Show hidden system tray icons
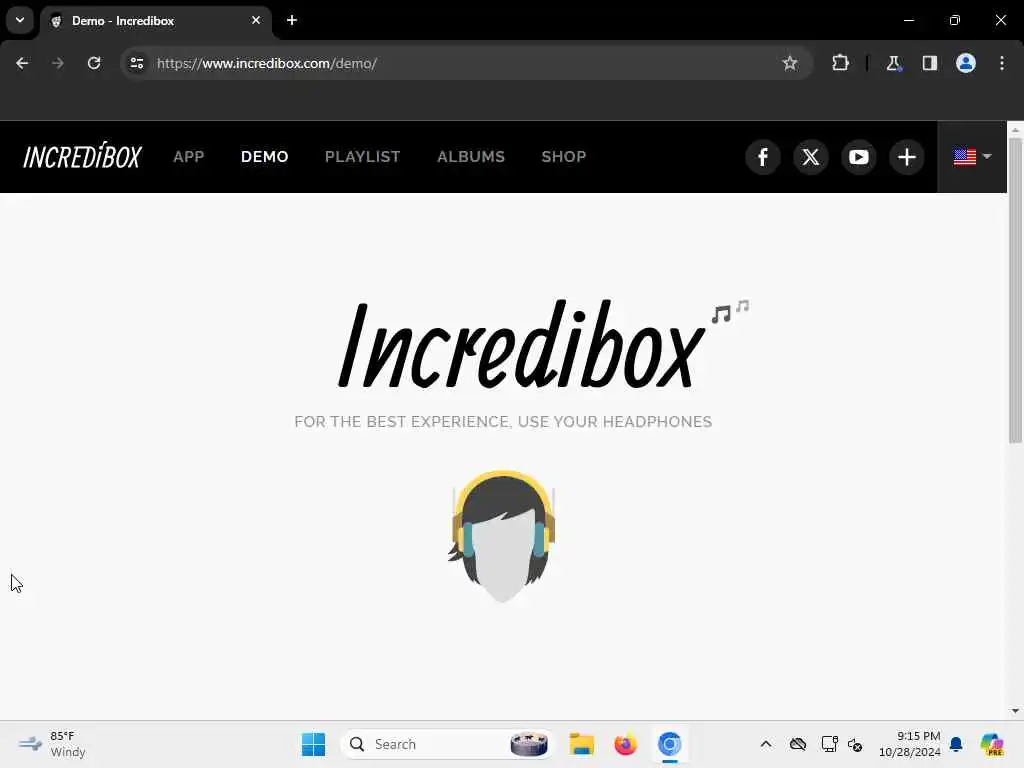Screen dimensions: 1024x768 (766, 744)
